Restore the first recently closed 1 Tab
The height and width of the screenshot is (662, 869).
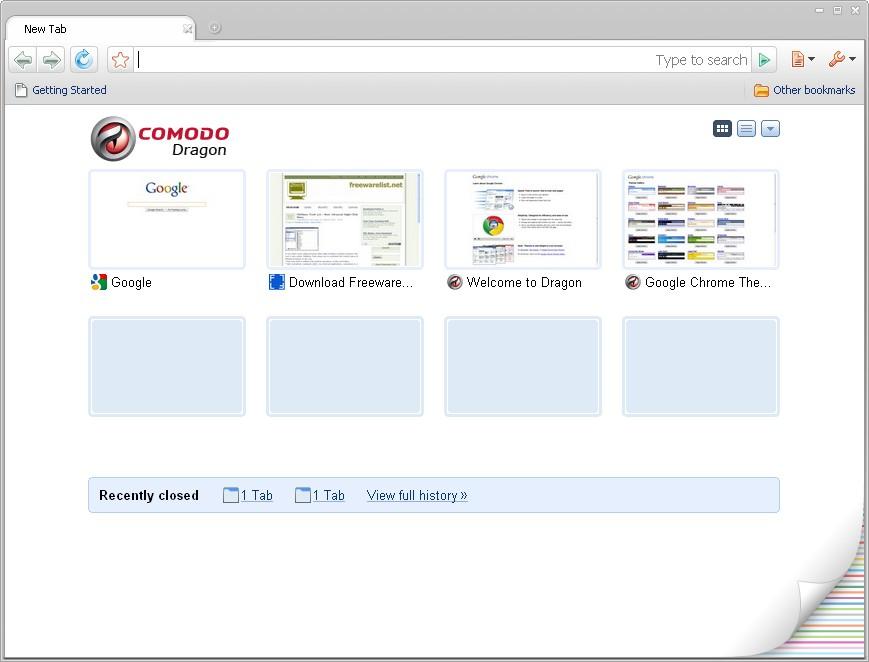coord(248,495)
